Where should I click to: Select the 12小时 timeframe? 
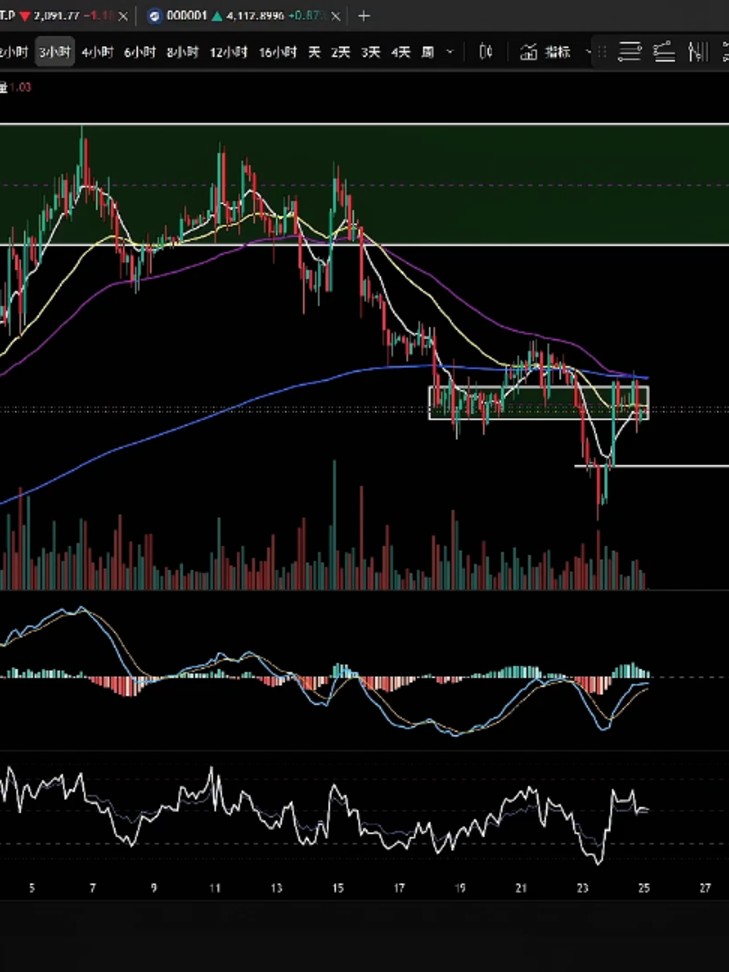(228, 53)
